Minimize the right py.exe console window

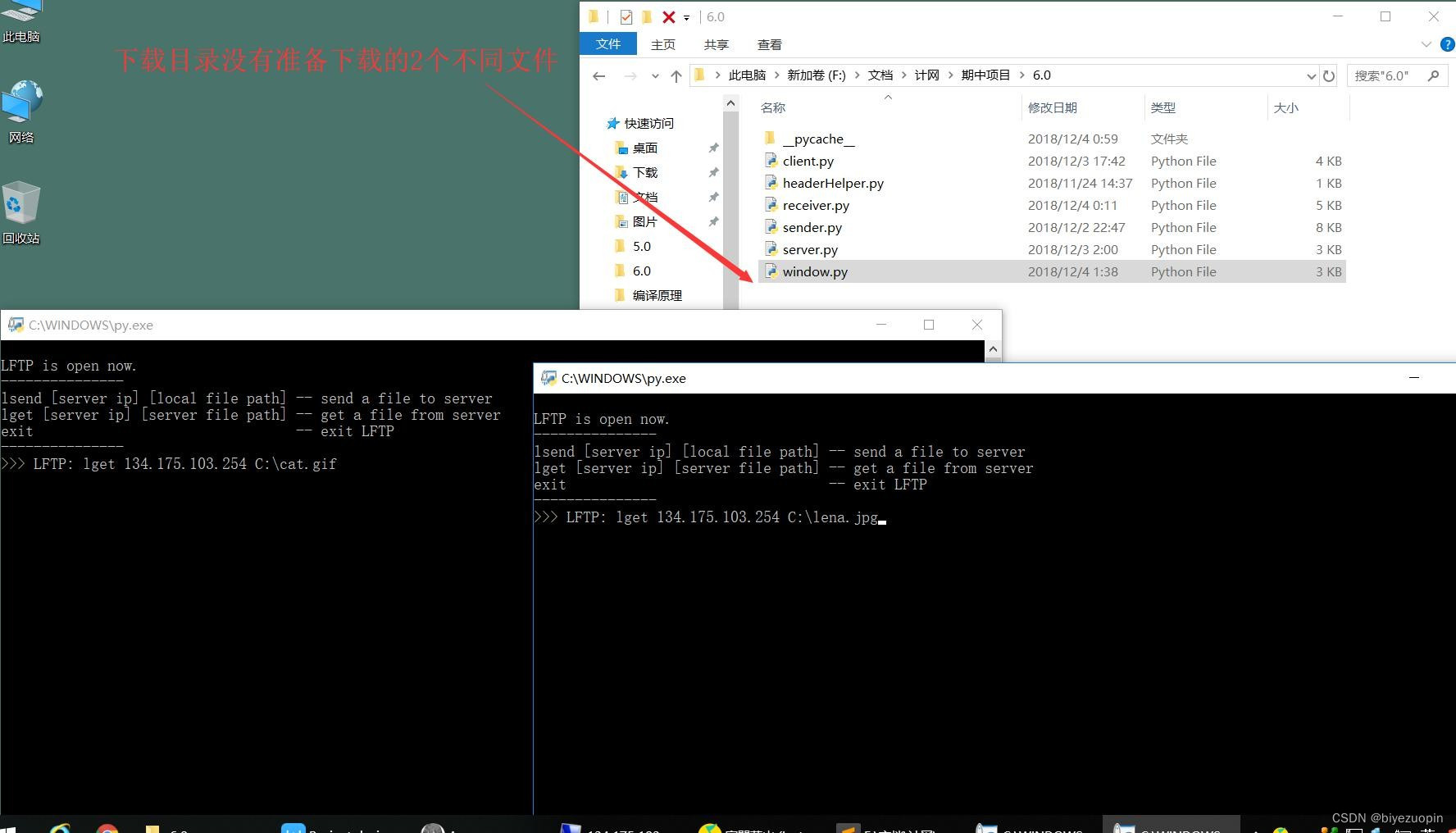click(1414, 378)
